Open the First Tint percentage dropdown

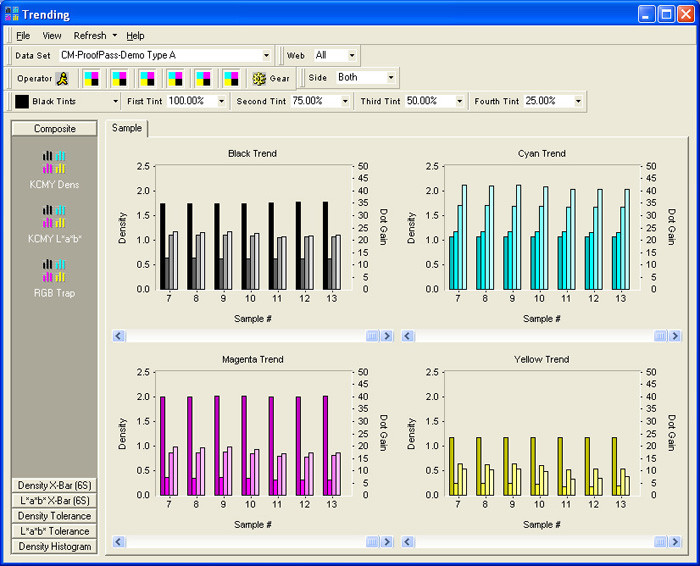221,101
